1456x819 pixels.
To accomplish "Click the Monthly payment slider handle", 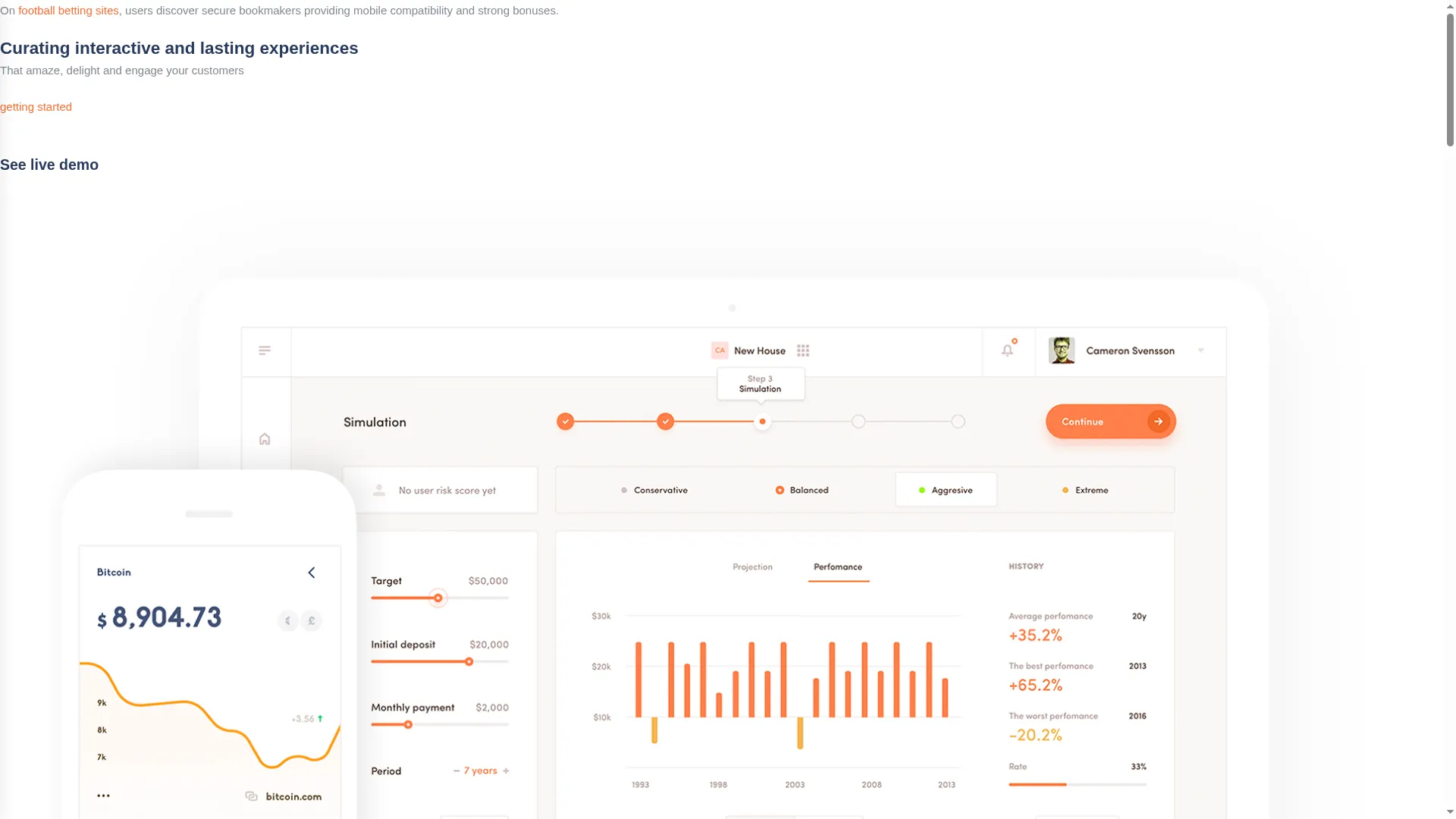I will coord(408,725).
